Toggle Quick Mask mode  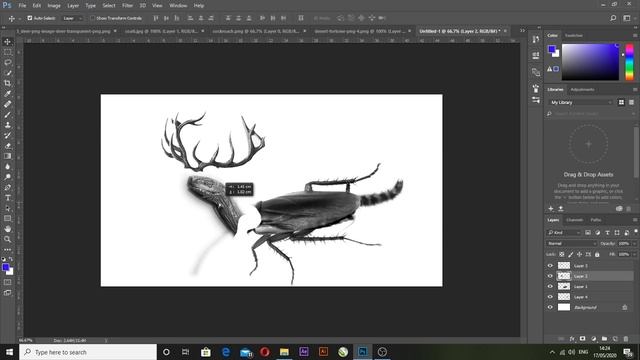[x=7, y=282]
